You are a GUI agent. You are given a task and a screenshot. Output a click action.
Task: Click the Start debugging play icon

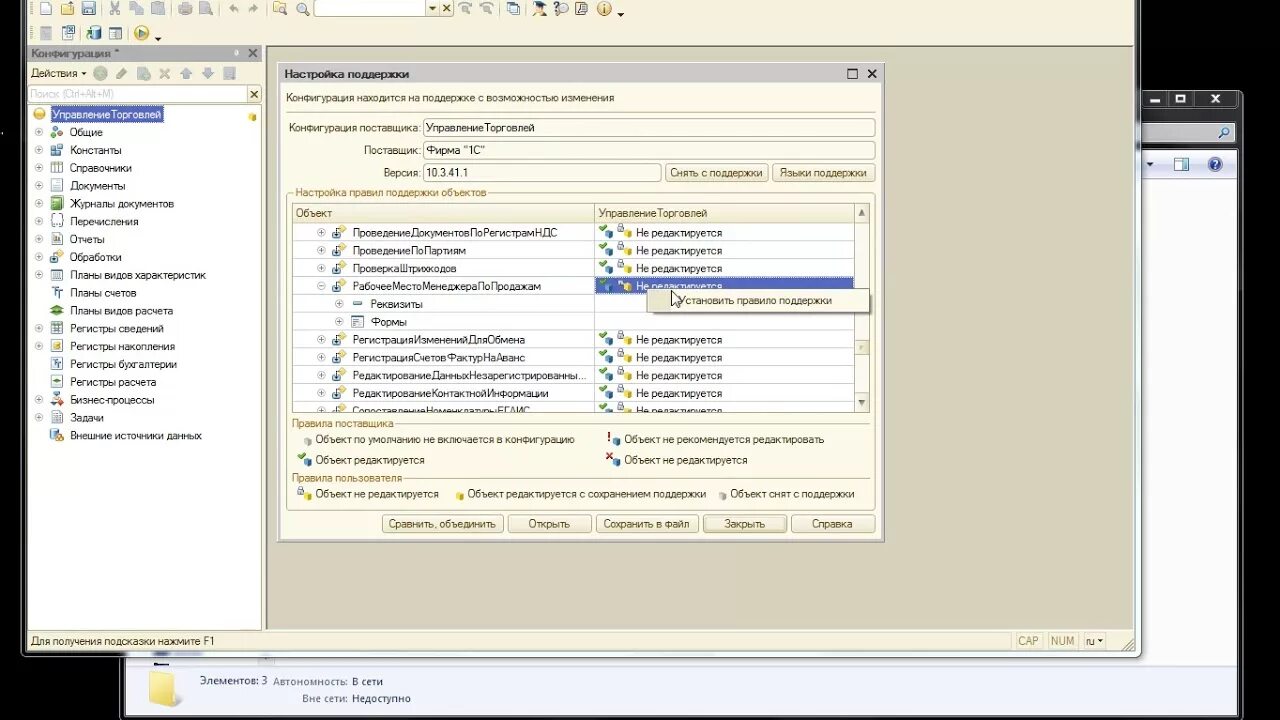click(142, 33)
